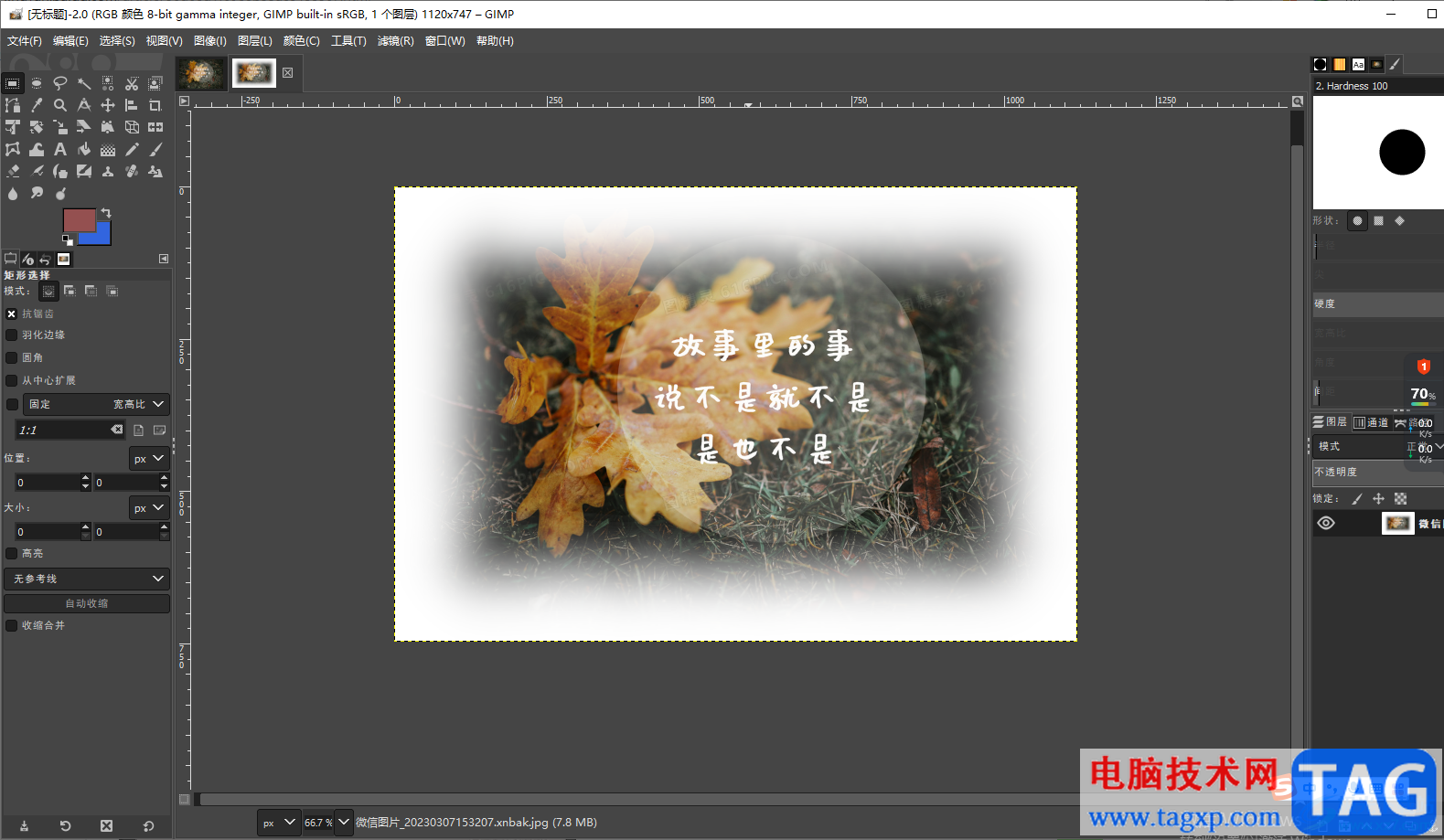This screenshot has height=840, width=1444.
Task: Toggle the 从中心扩展 checkbox
Action: tap(12, 380)
